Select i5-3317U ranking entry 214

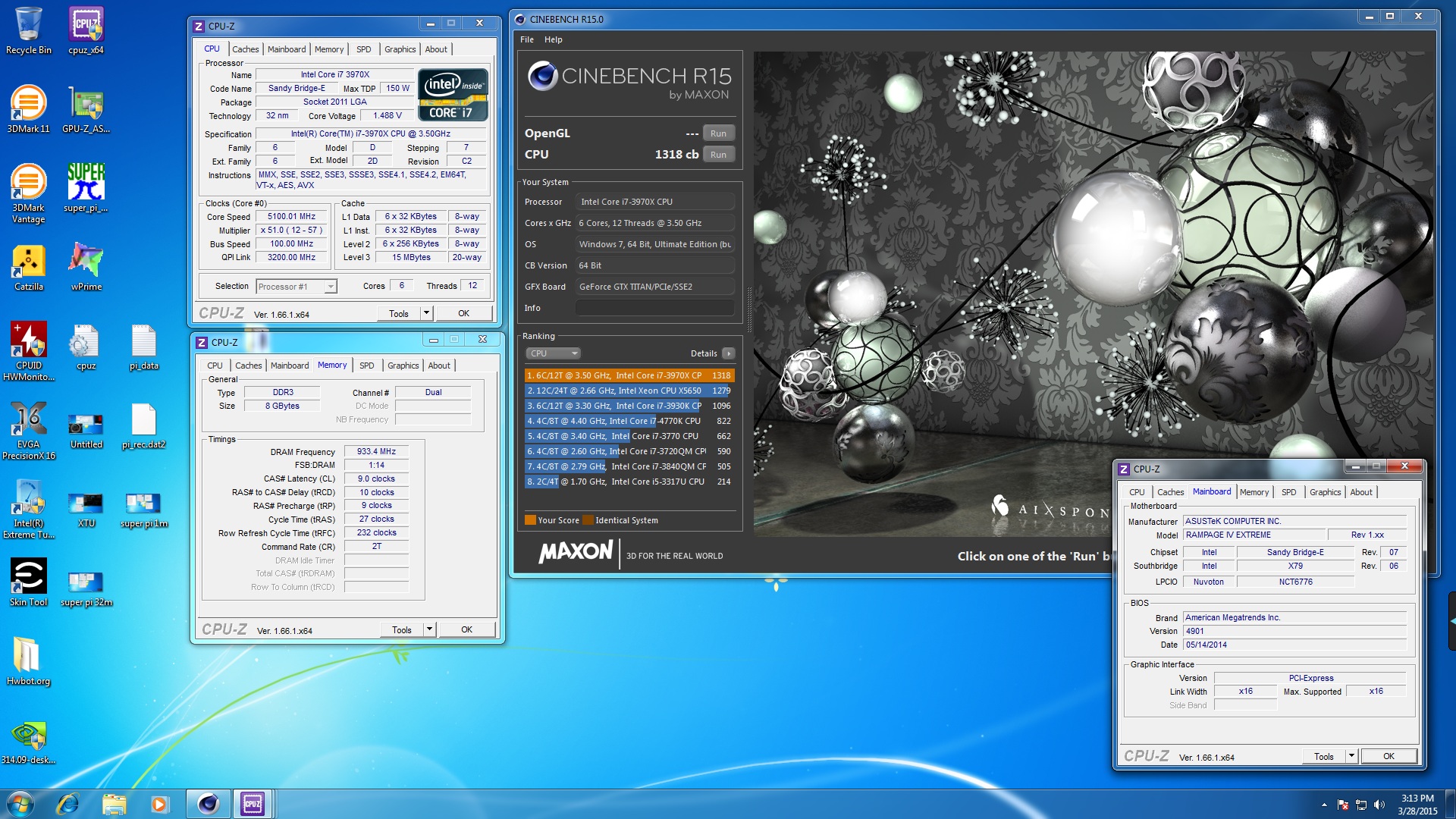(x=629, y=482)
